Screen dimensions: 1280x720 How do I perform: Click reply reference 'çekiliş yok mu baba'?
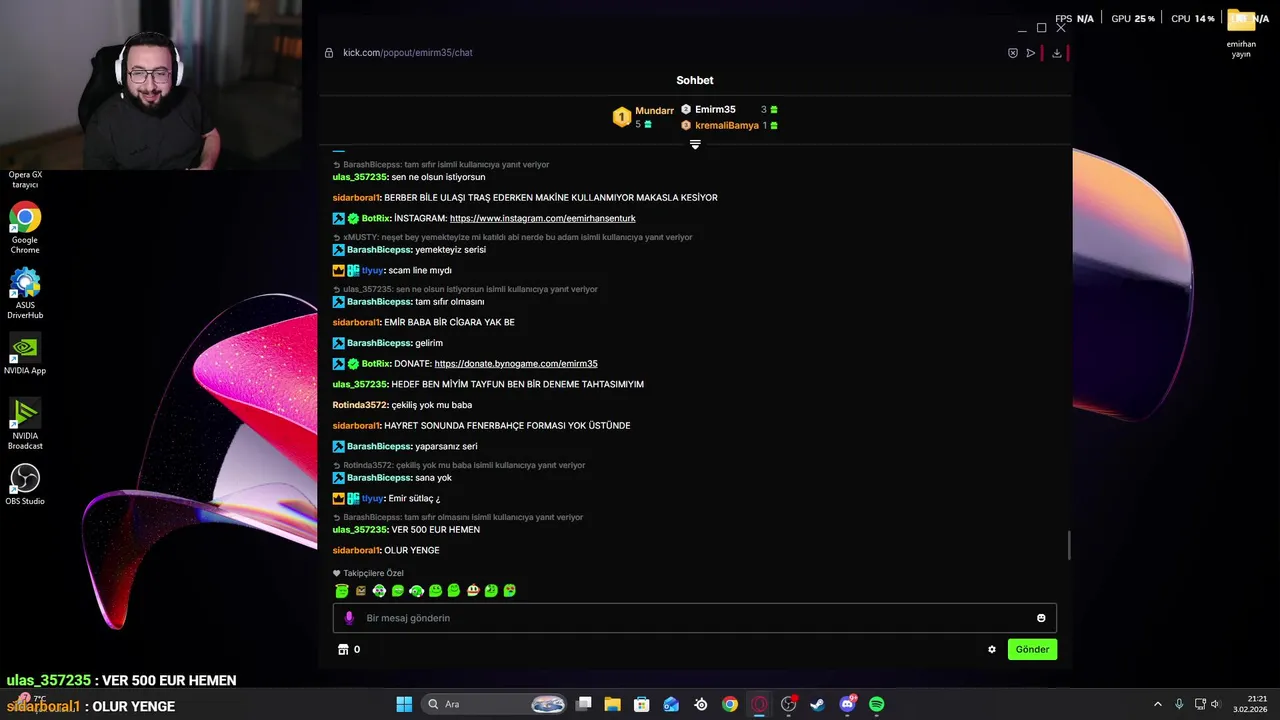coord(459,466)
